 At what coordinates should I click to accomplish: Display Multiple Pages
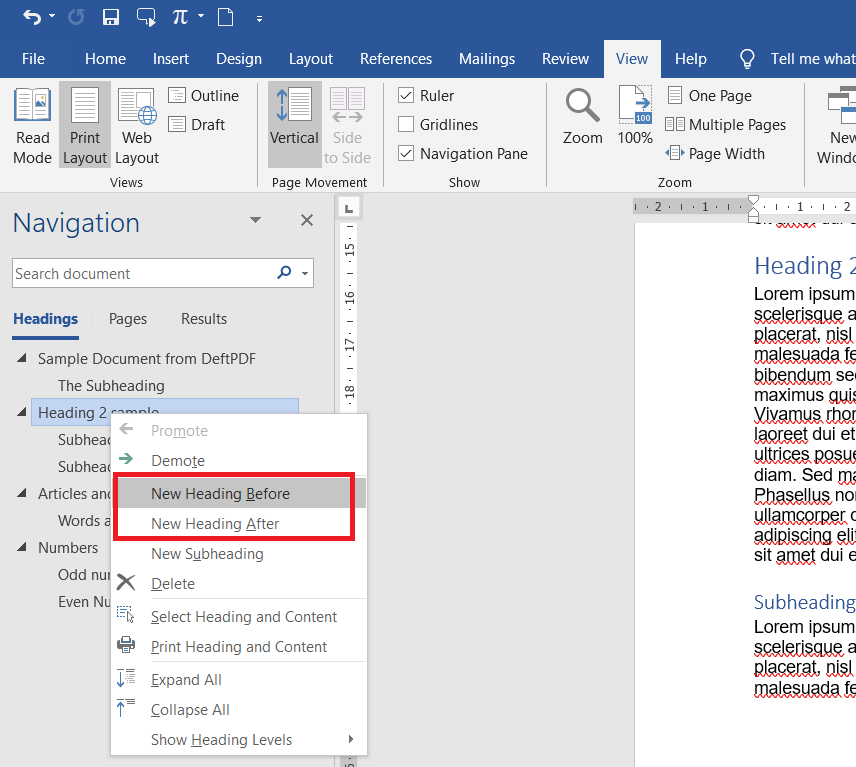pyautogui.click(x=726, y=124)
